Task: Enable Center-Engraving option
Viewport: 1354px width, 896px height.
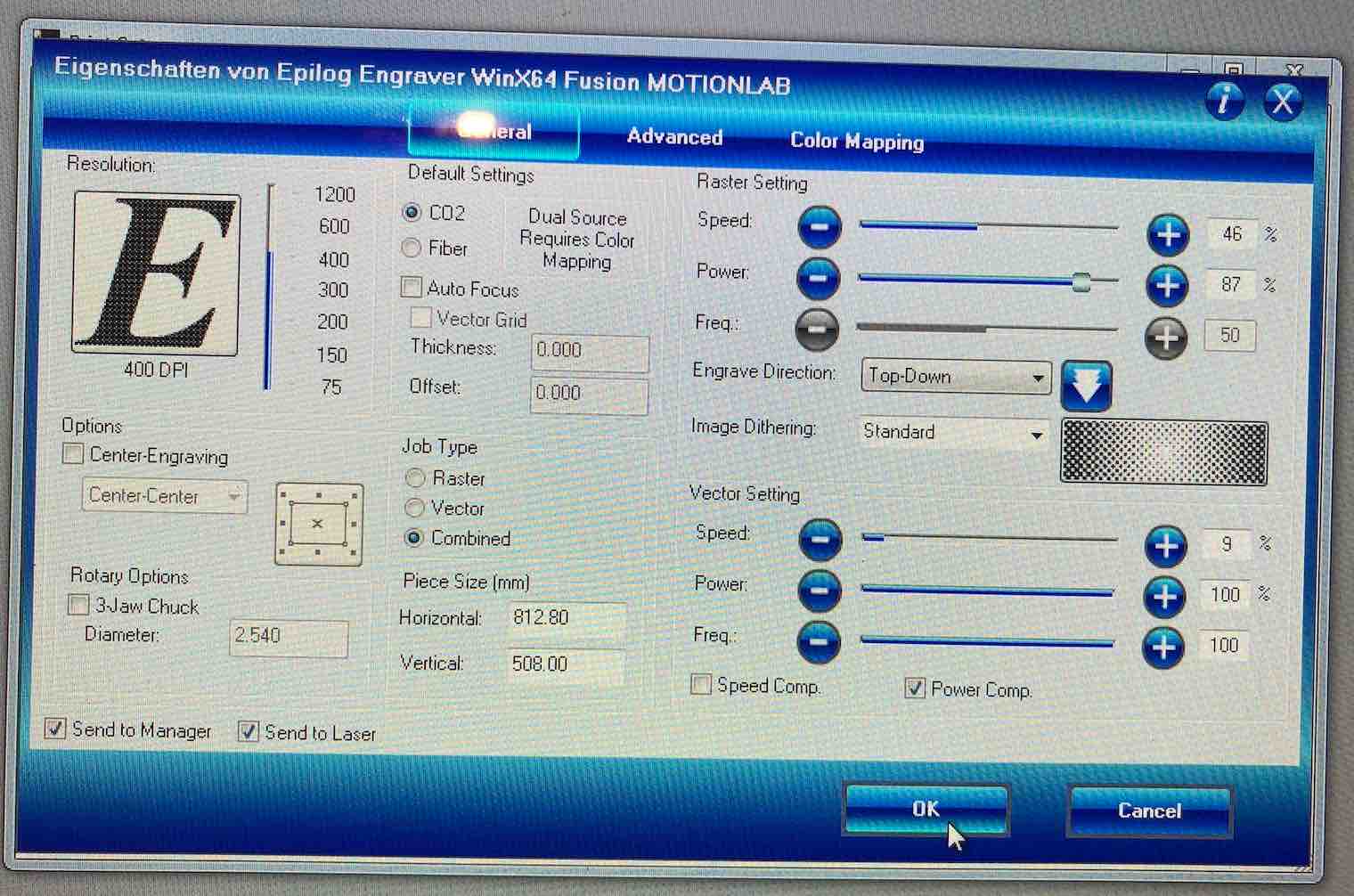Action: (x=73, y=454)
